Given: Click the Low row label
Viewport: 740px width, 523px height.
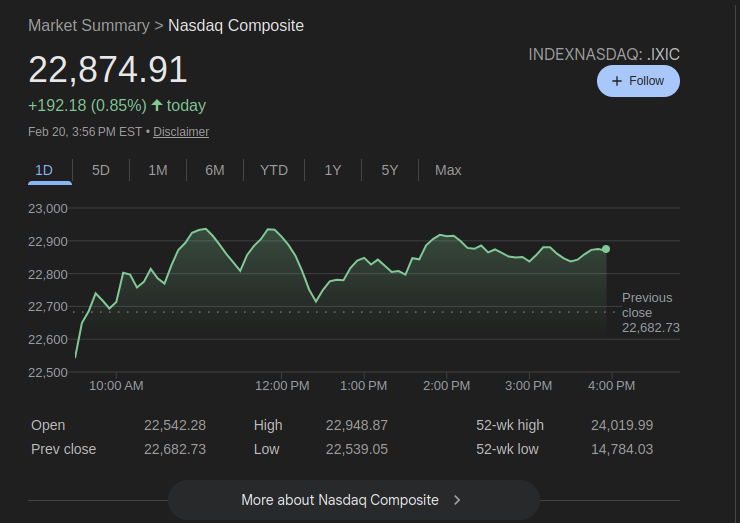Looking at the screenshot, I should click(x=267, y=449).
